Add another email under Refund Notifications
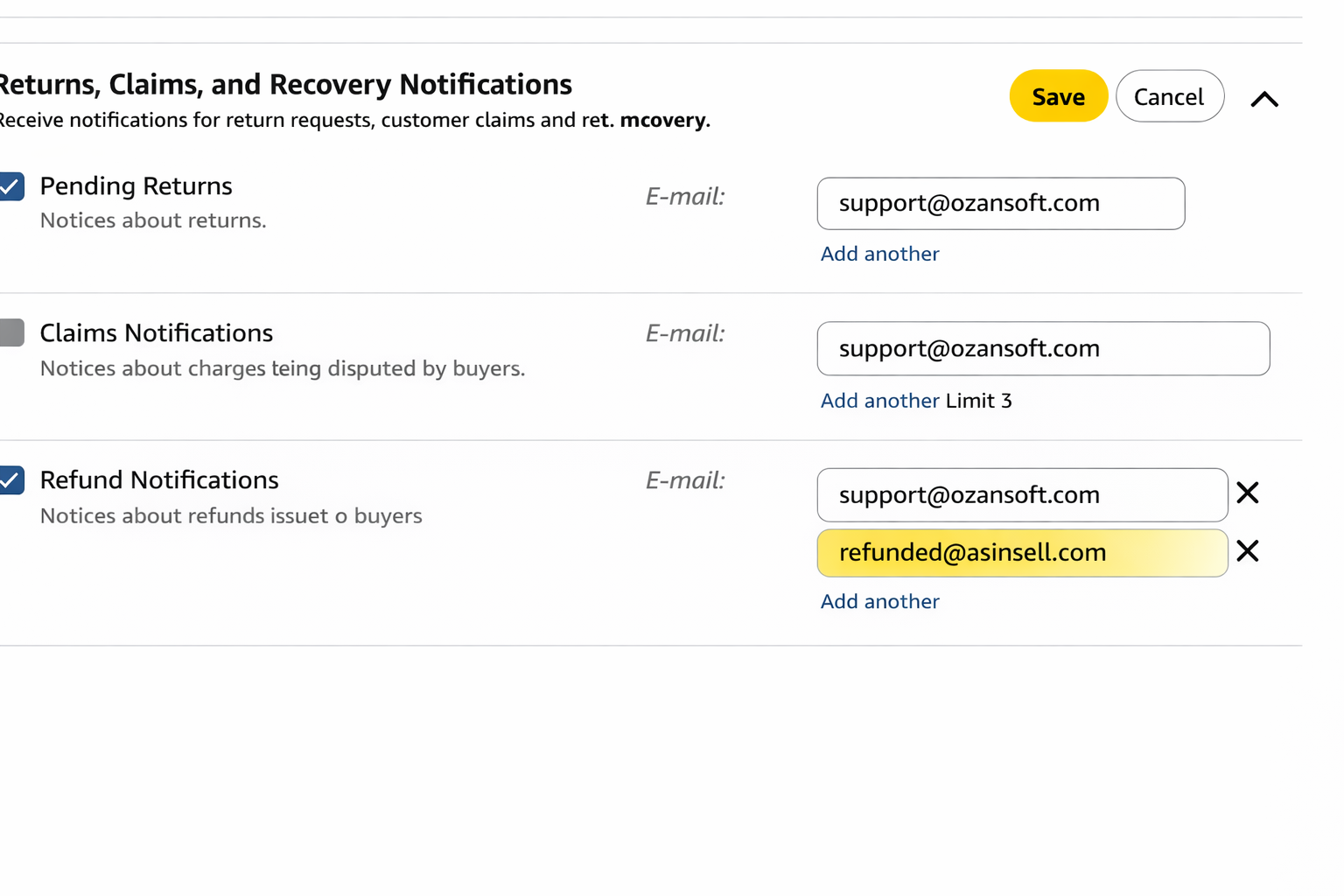Screen dimensions: 1344x896 point(879,601)
